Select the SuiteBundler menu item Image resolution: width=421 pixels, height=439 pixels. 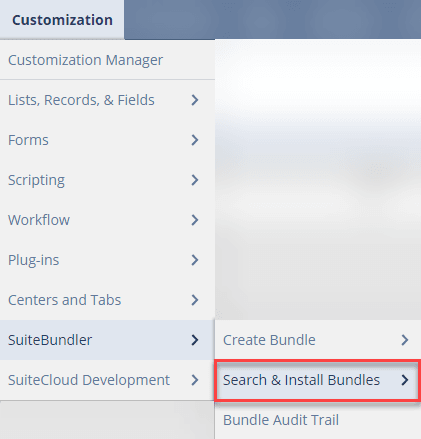coord(107,340)
